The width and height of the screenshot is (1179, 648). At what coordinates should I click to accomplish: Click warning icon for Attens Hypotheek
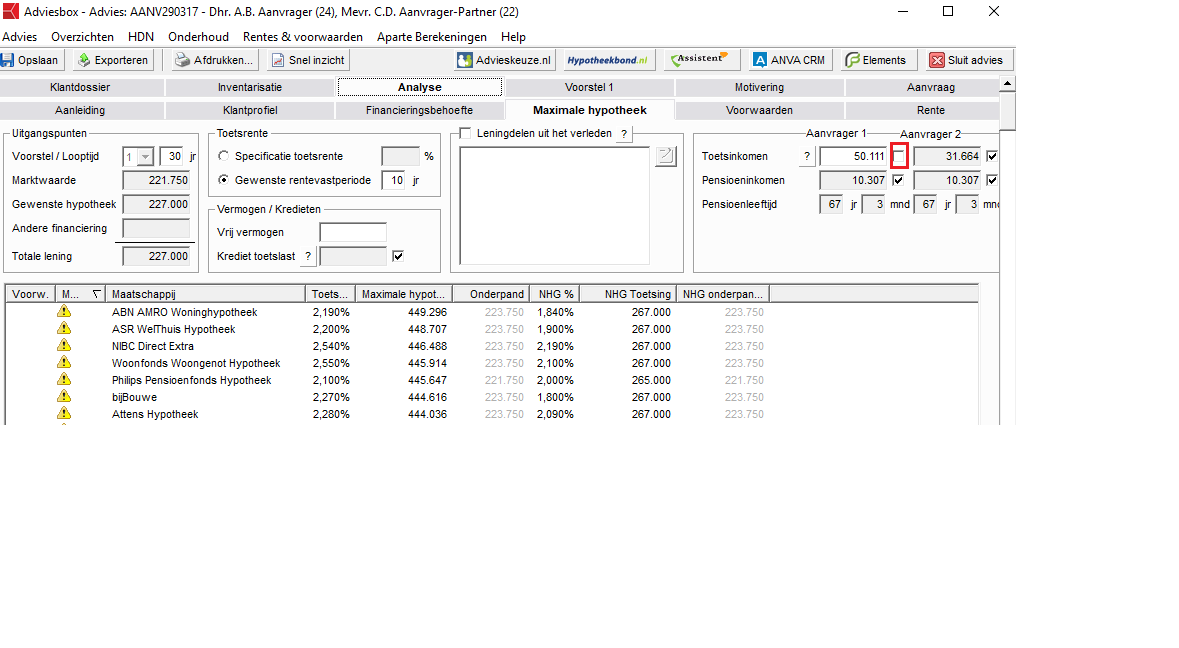(x=64, y=413)
